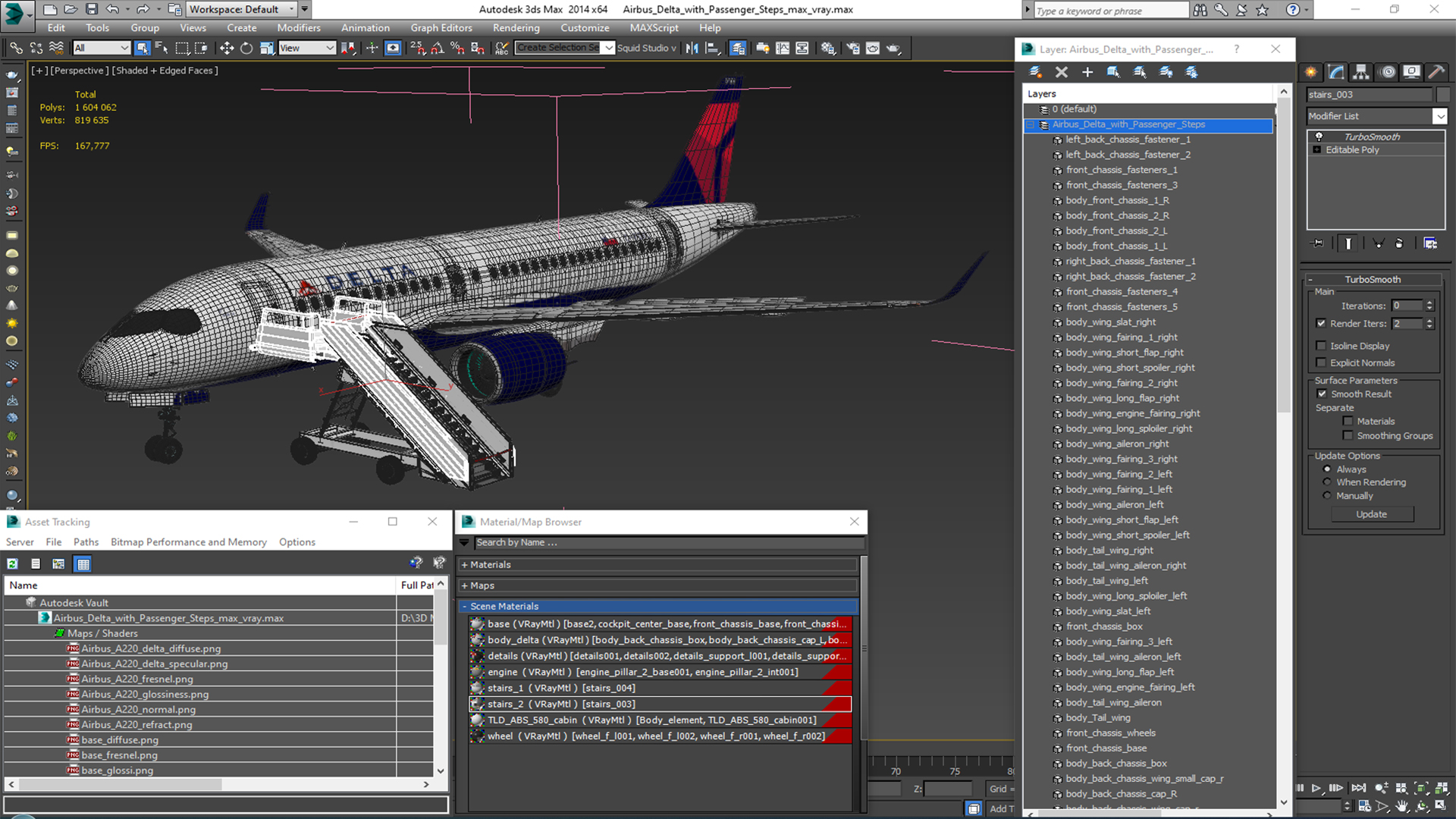Open the View reference coordinate dropdown
Image resolution: width=1456 pixels, height=819 pixels.
pyautogui.click(x=306, y=48)
